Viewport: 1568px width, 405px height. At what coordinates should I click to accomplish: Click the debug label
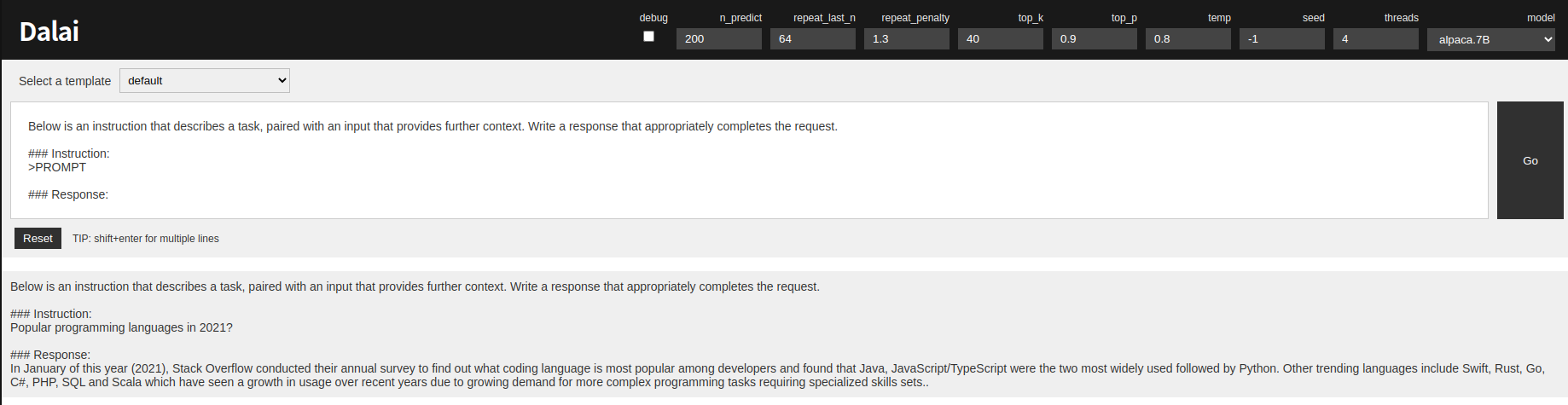pos(653,18)
